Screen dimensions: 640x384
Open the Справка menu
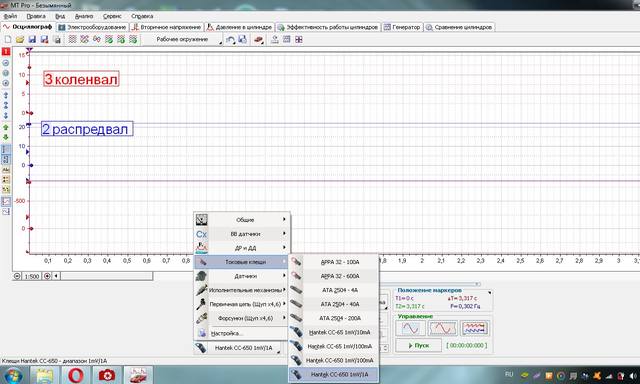click(x=142, y=16)
